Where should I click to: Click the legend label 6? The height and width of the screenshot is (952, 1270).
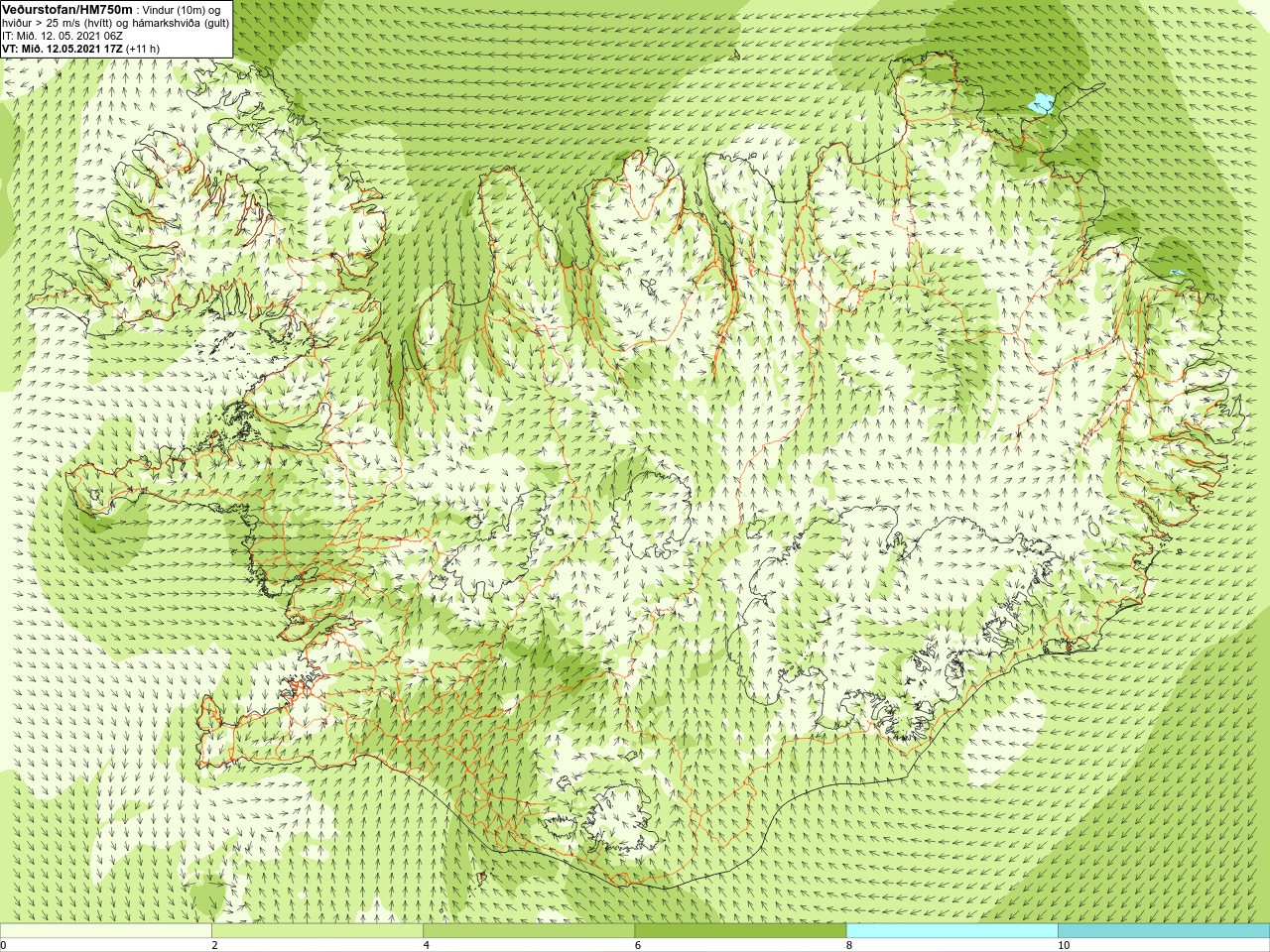[x=637, y=945]
